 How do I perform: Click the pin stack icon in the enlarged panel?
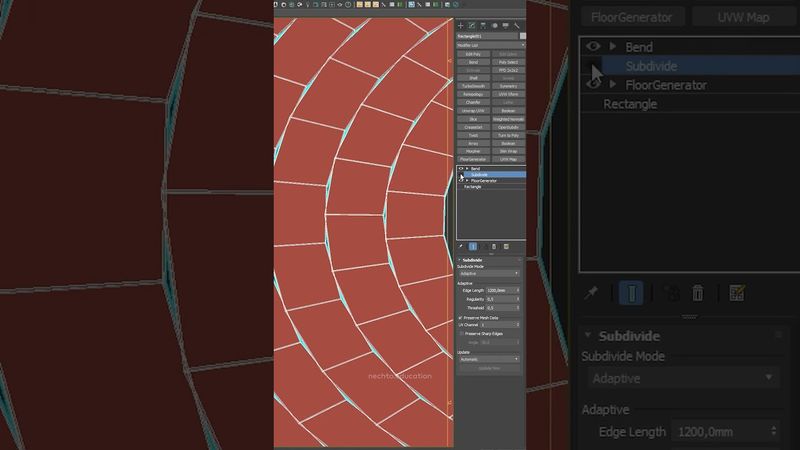pyautogui.click(x=592, y=292)
